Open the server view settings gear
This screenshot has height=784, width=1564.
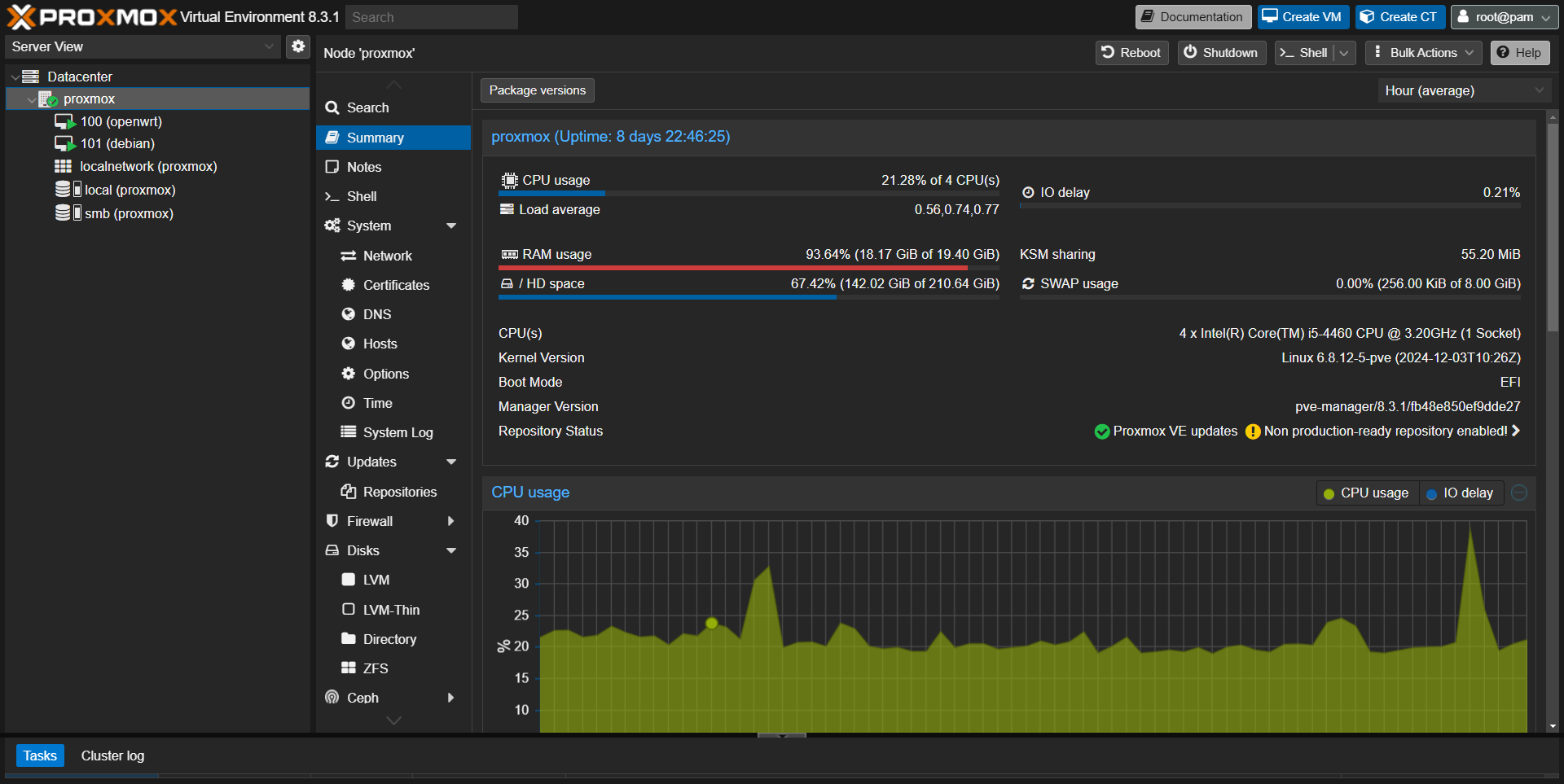(297, 46)
